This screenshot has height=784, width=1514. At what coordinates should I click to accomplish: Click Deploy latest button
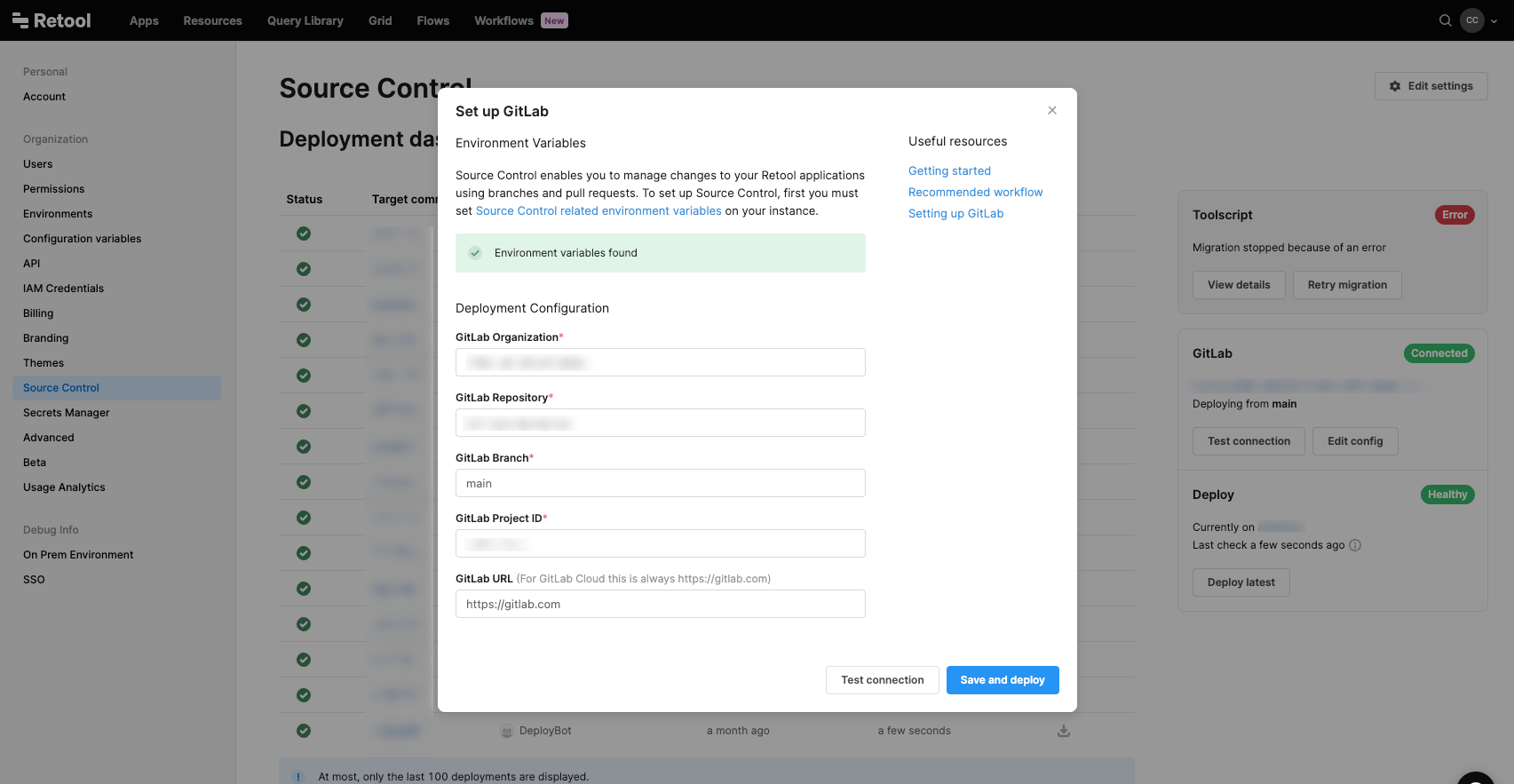point(1241,582)
